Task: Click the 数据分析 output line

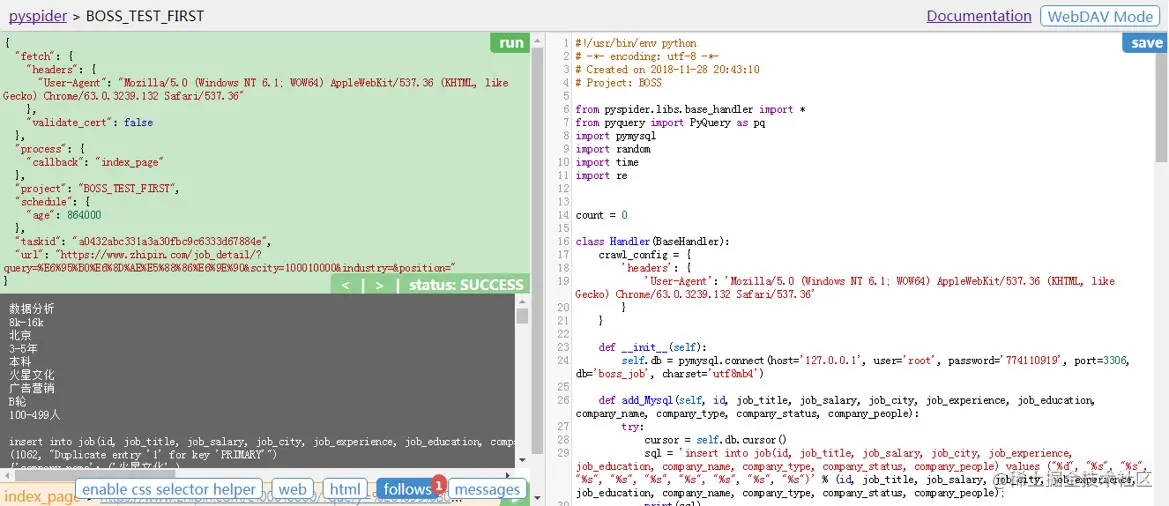Action: coord(31,309)
